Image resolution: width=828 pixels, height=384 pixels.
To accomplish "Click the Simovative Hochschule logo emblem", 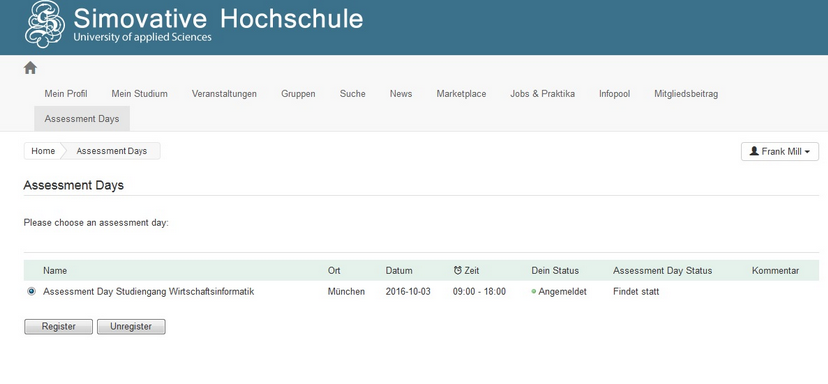I will point(45,24).
